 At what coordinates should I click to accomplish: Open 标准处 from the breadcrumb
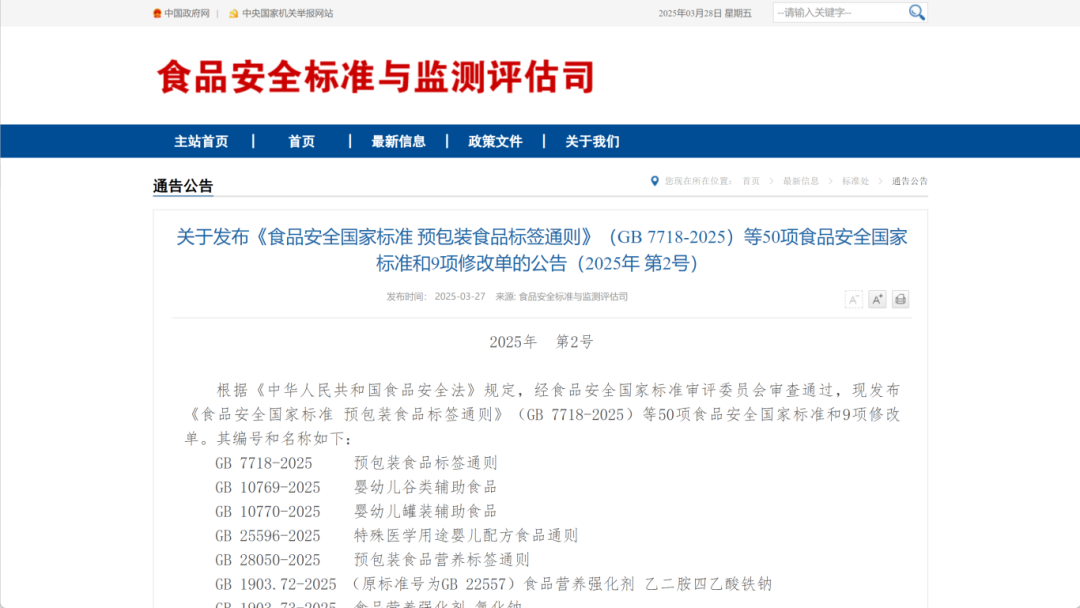tap(858, 181)
